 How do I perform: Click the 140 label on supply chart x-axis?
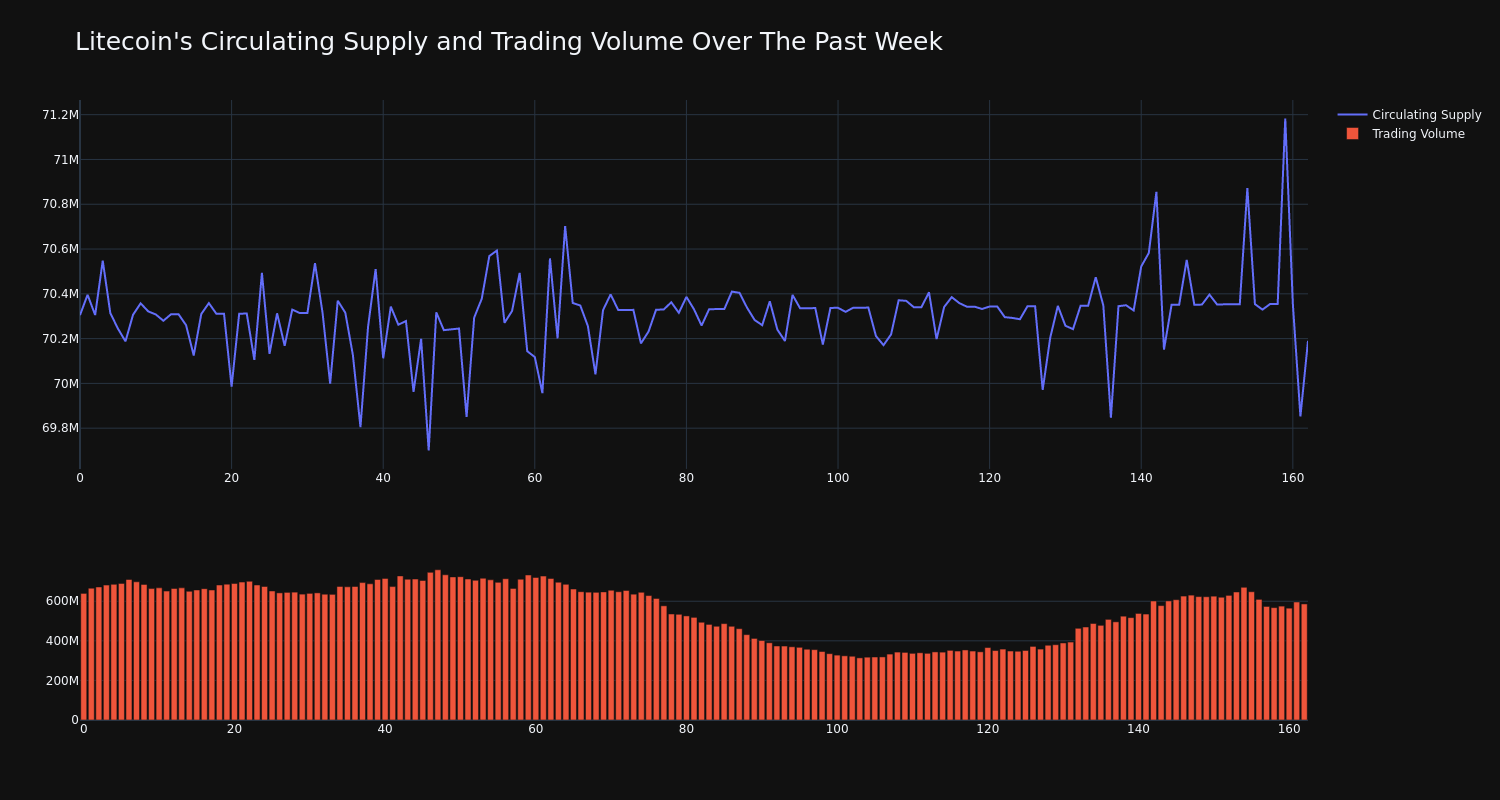(1141, 478)
